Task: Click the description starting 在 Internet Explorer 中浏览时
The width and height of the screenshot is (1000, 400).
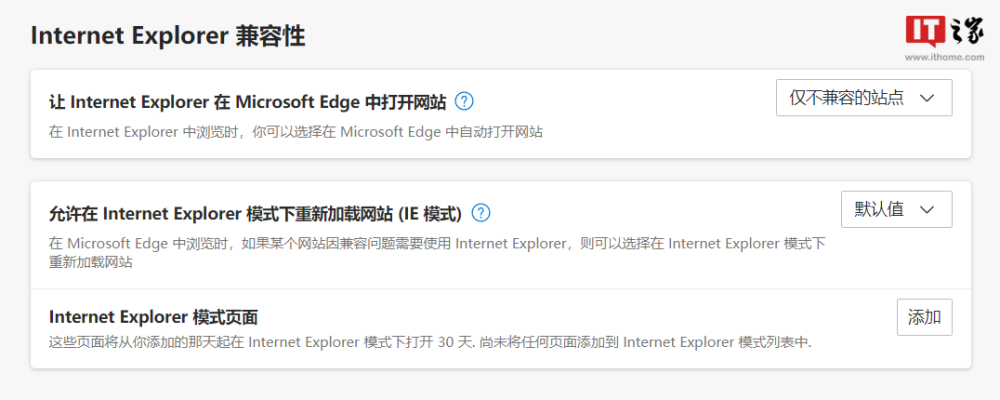Action: [x=296, y=131]
